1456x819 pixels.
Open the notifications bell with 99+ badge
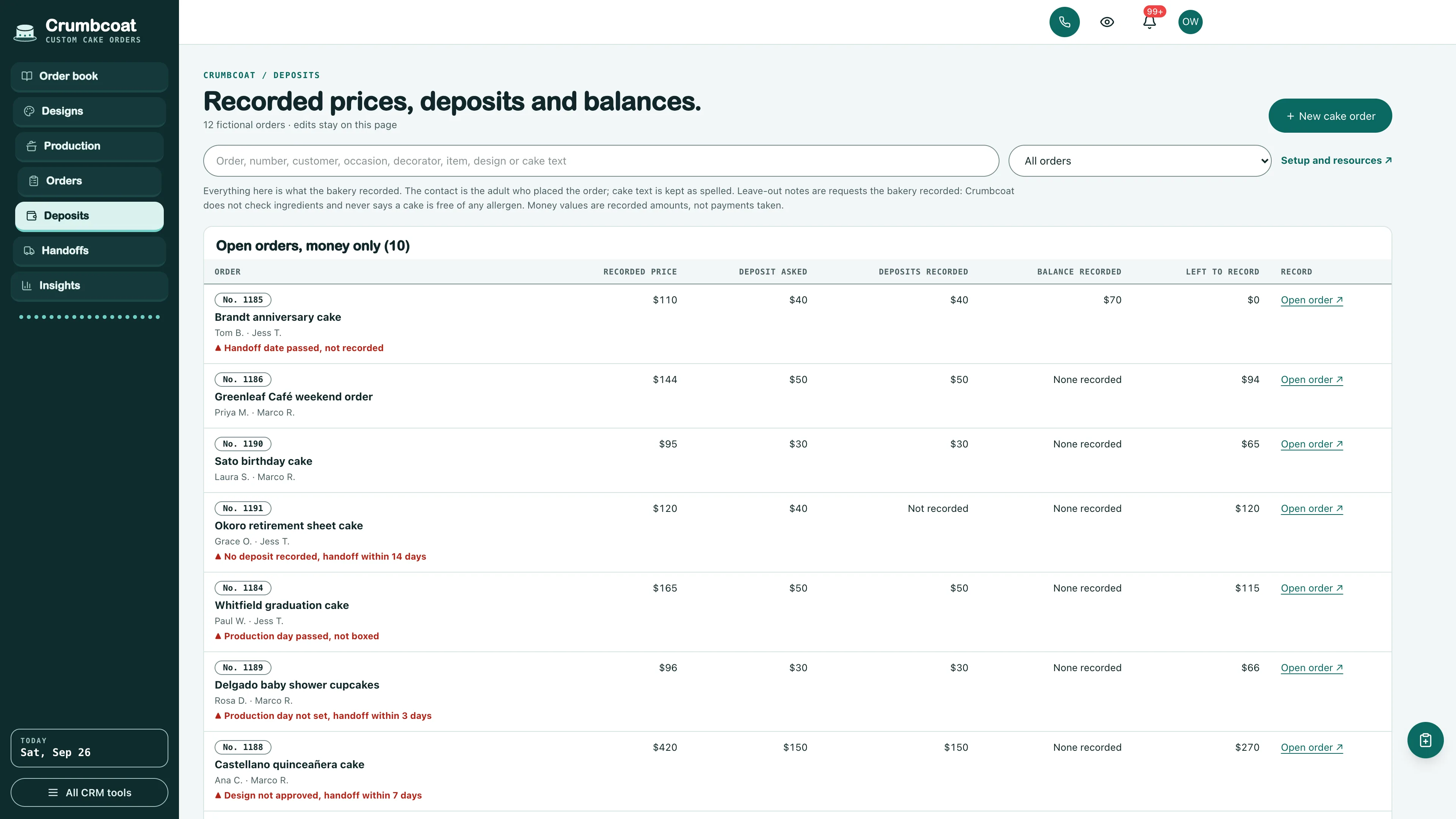[1149, 22]
